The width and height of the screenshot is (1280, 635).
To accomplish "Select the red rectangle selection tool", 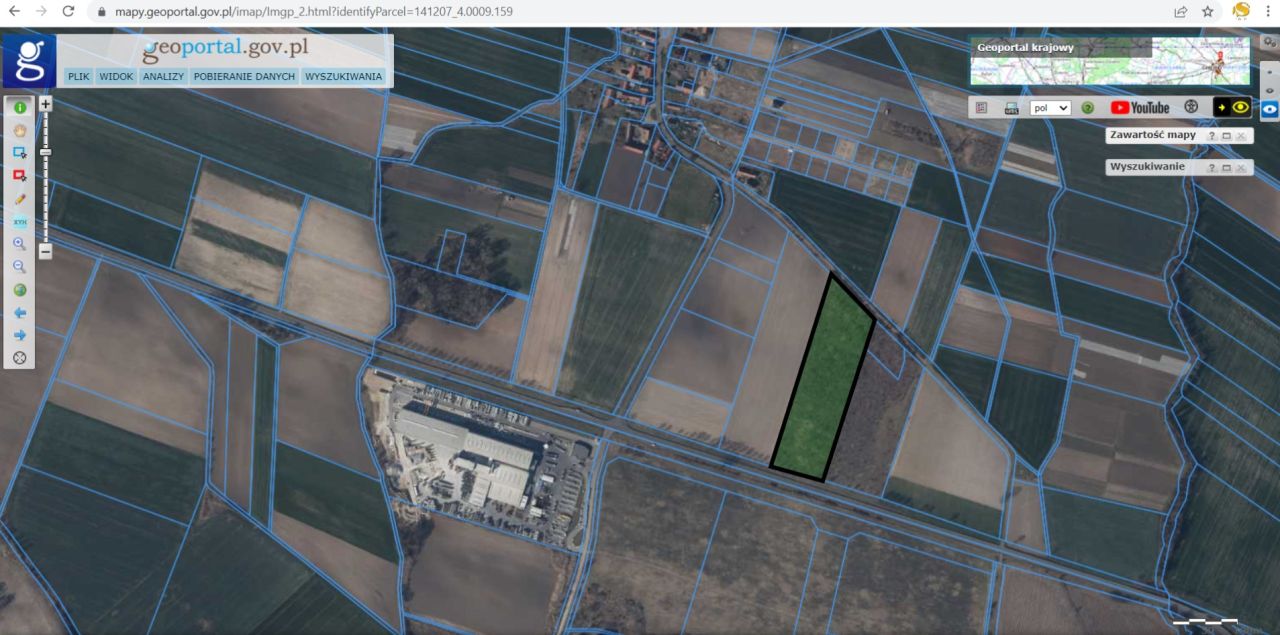I will click(19, 175).
